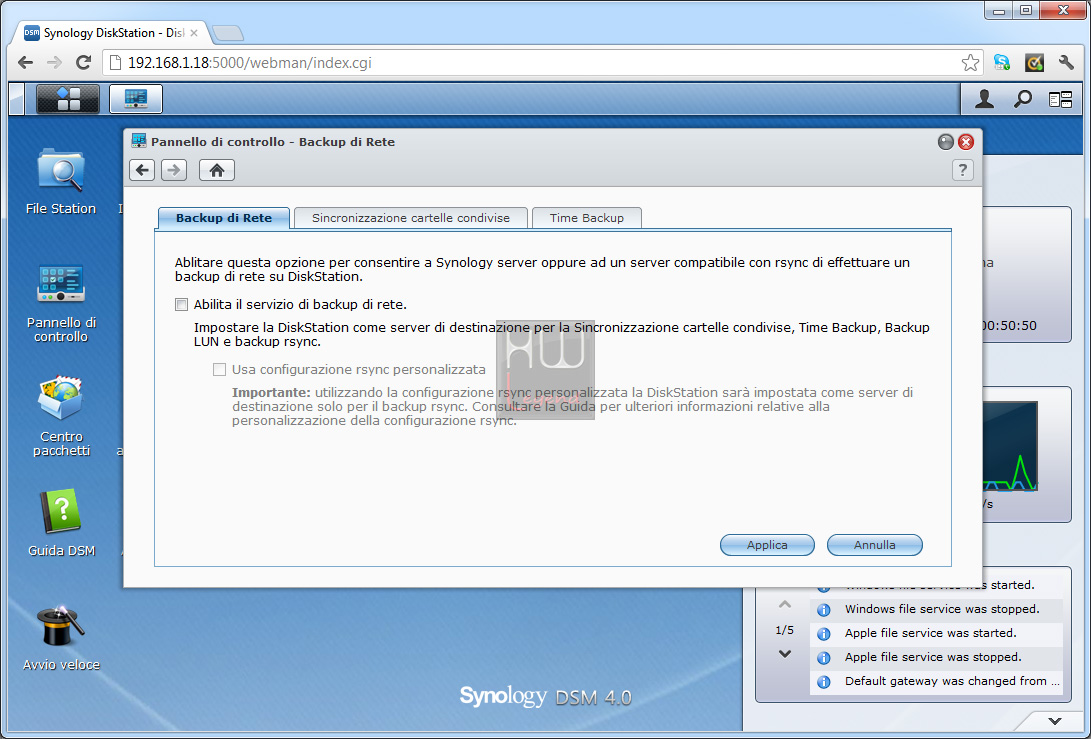Enable Abilita il servizio di backup di rete
The width and height of the screenshot is (1091, 739).
tap(182, 305)
